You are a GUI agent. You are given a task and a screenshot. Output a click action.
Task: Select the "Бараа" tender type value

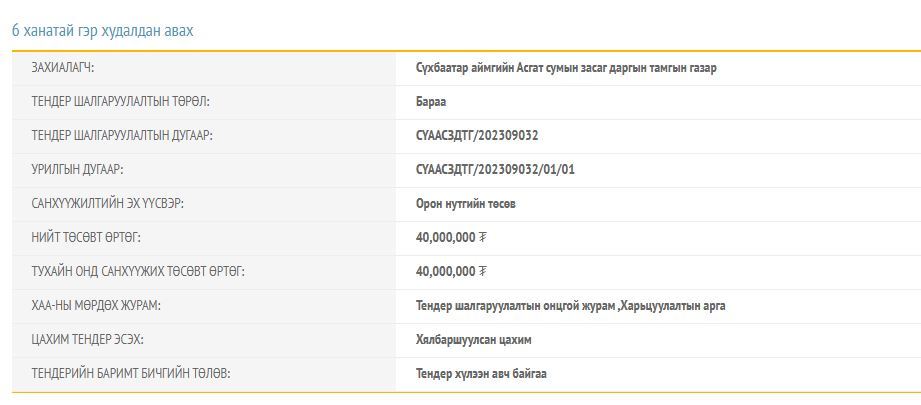click(431, 102)
